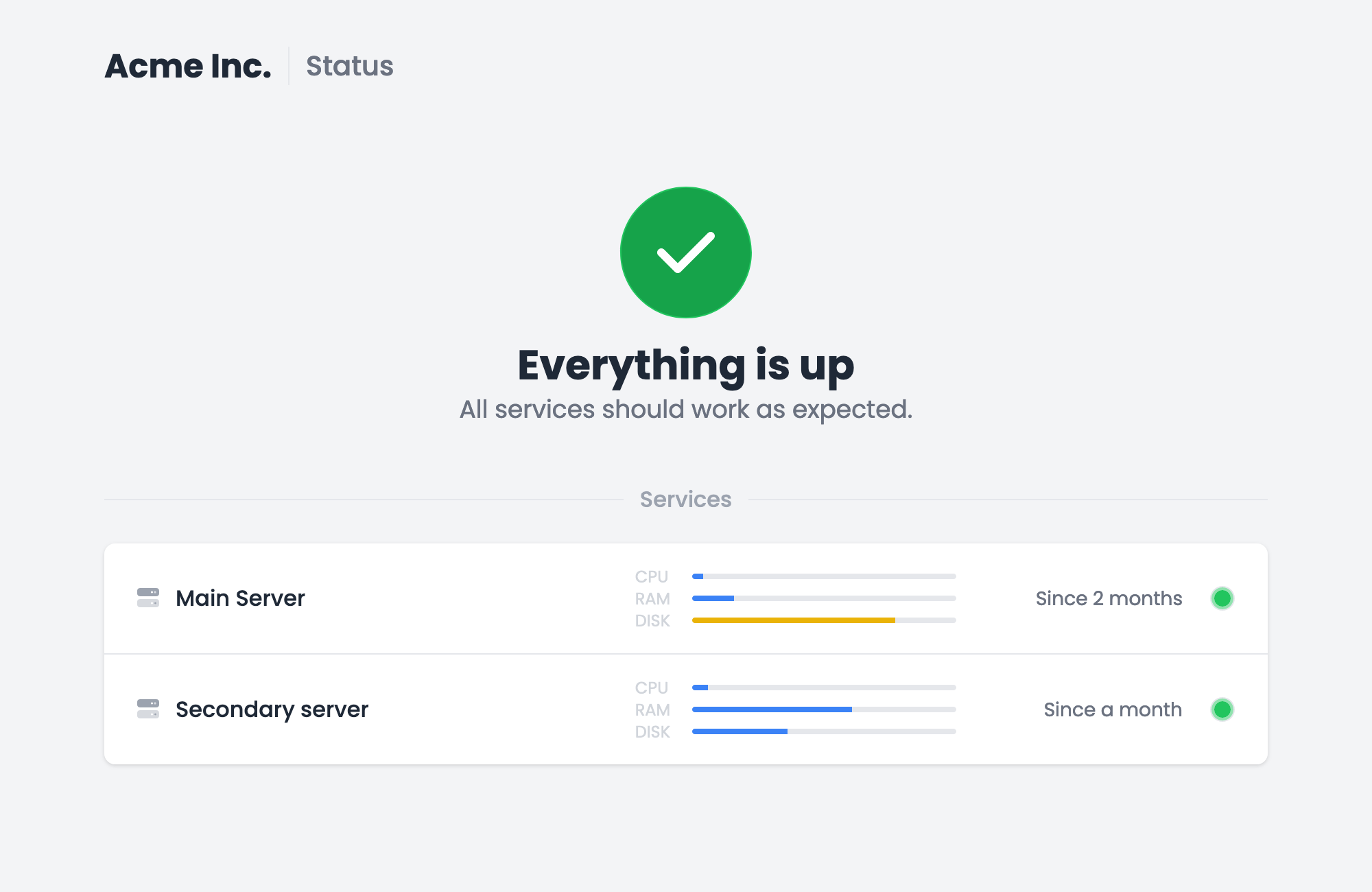This screenshot has width=1372, height=892.
Task: Click the yellow DISK usage bar of Main Server
Action: point(792,620)
